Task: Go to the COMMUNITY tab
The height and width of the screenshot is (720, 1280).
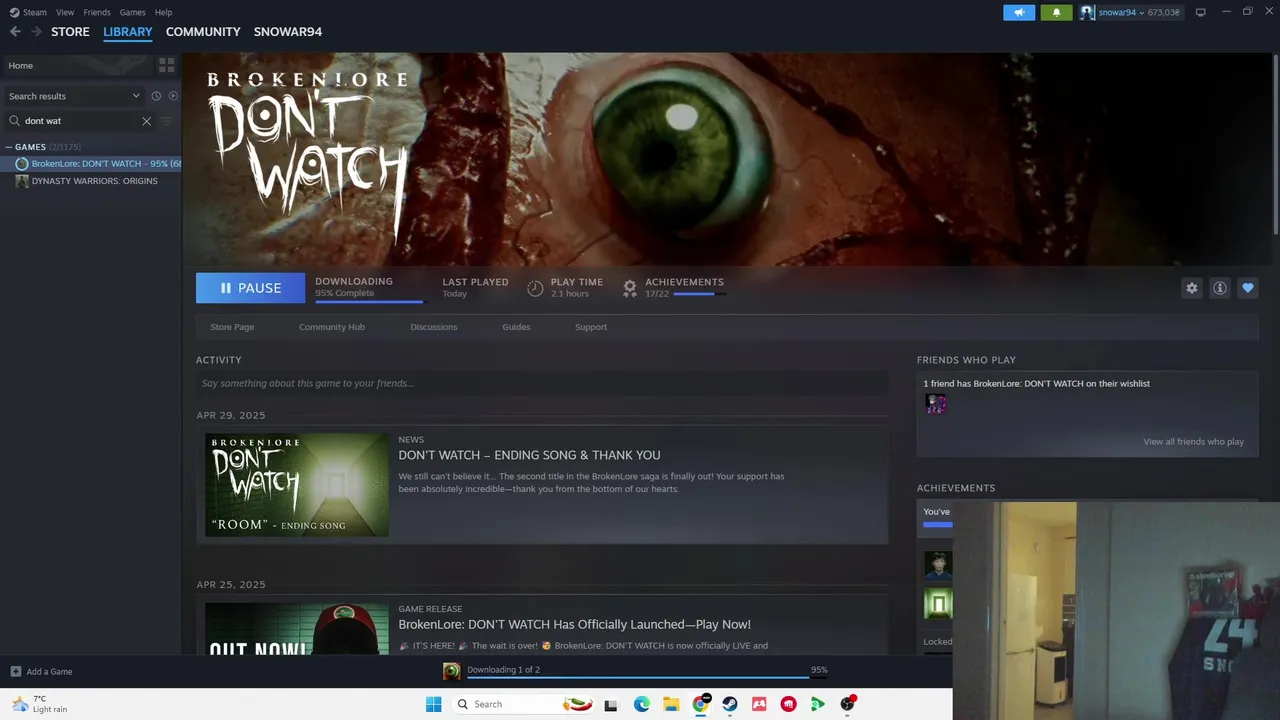Action: coord(203,32)
